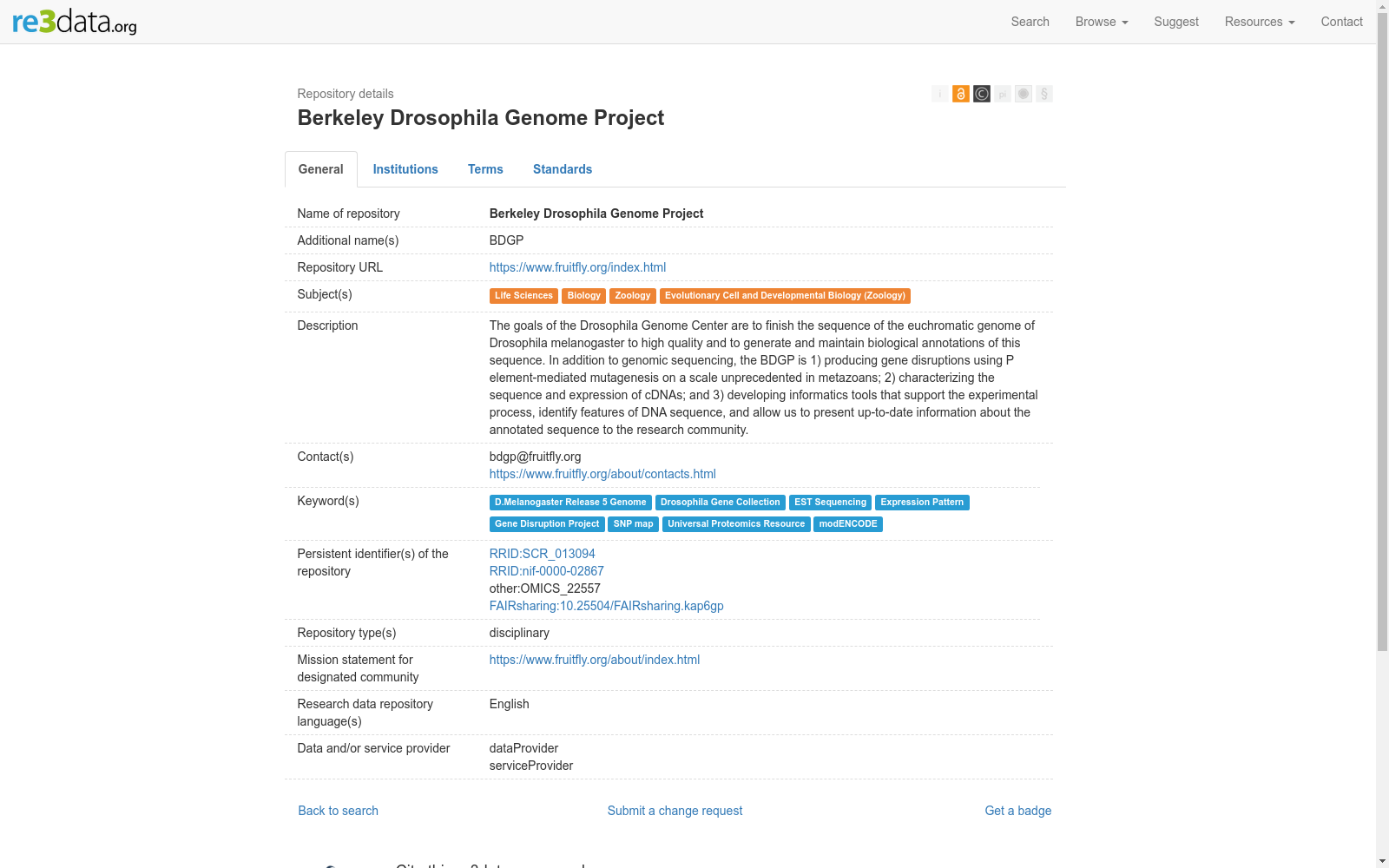Click the Back to search link

pos(339,811)
